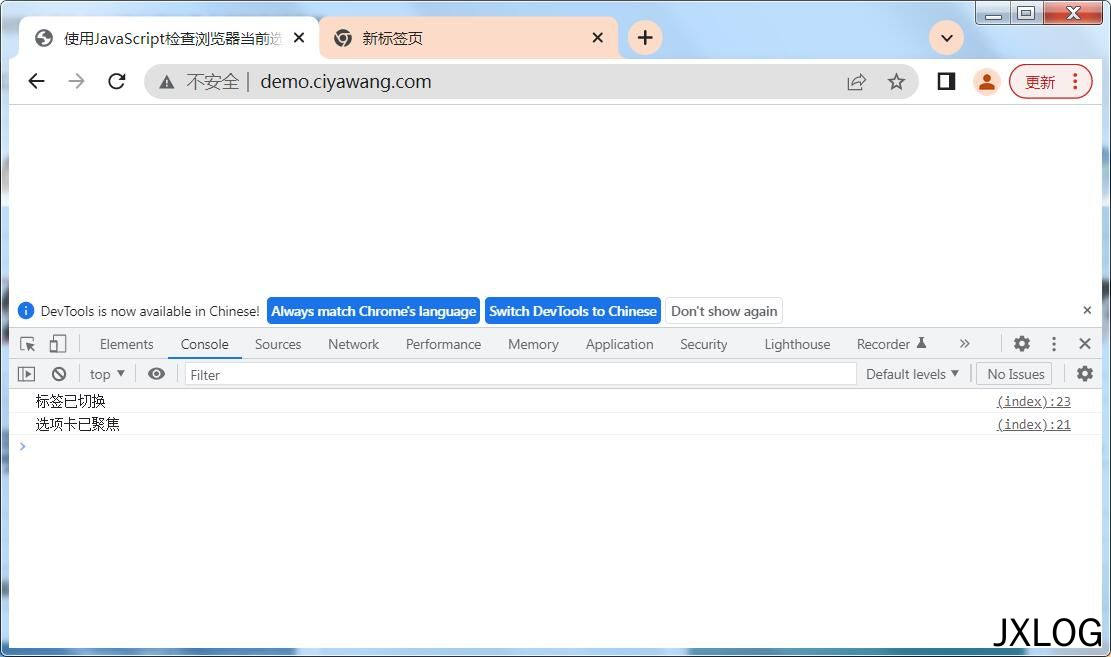
Task: Clear the console with the clear icon
Action: click(x=59, y=374)
